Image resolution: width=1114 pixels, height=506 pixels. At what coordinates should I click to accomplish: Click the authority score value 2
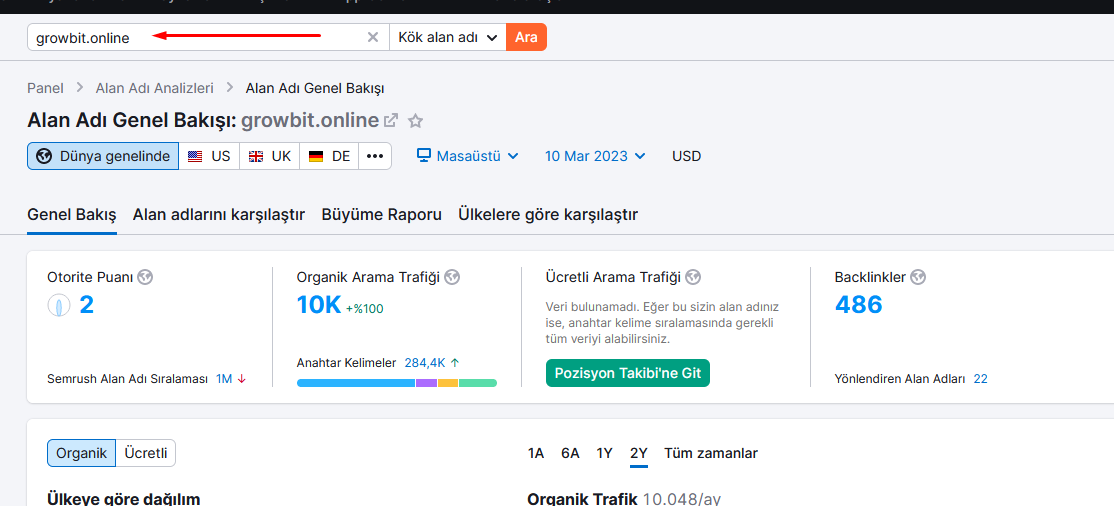pyautogui.click(x=87, y=305)
